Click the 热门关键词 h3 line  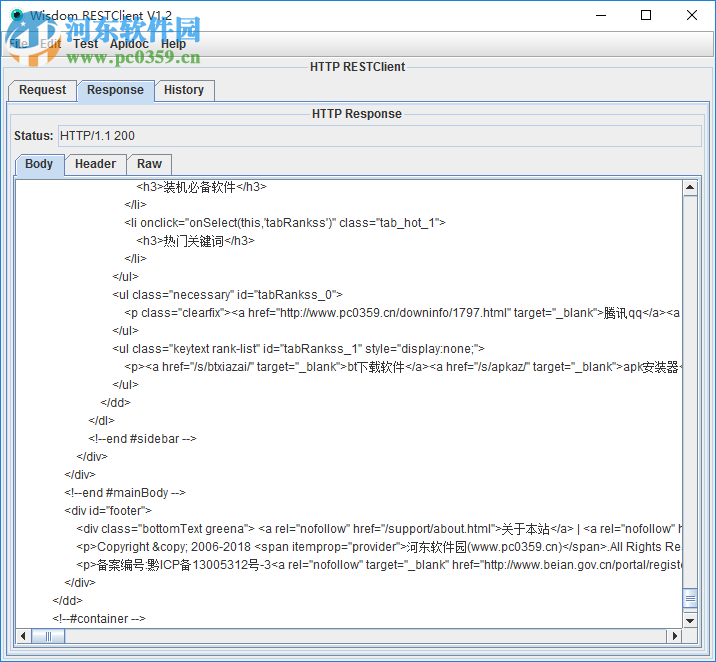point(195,241)
